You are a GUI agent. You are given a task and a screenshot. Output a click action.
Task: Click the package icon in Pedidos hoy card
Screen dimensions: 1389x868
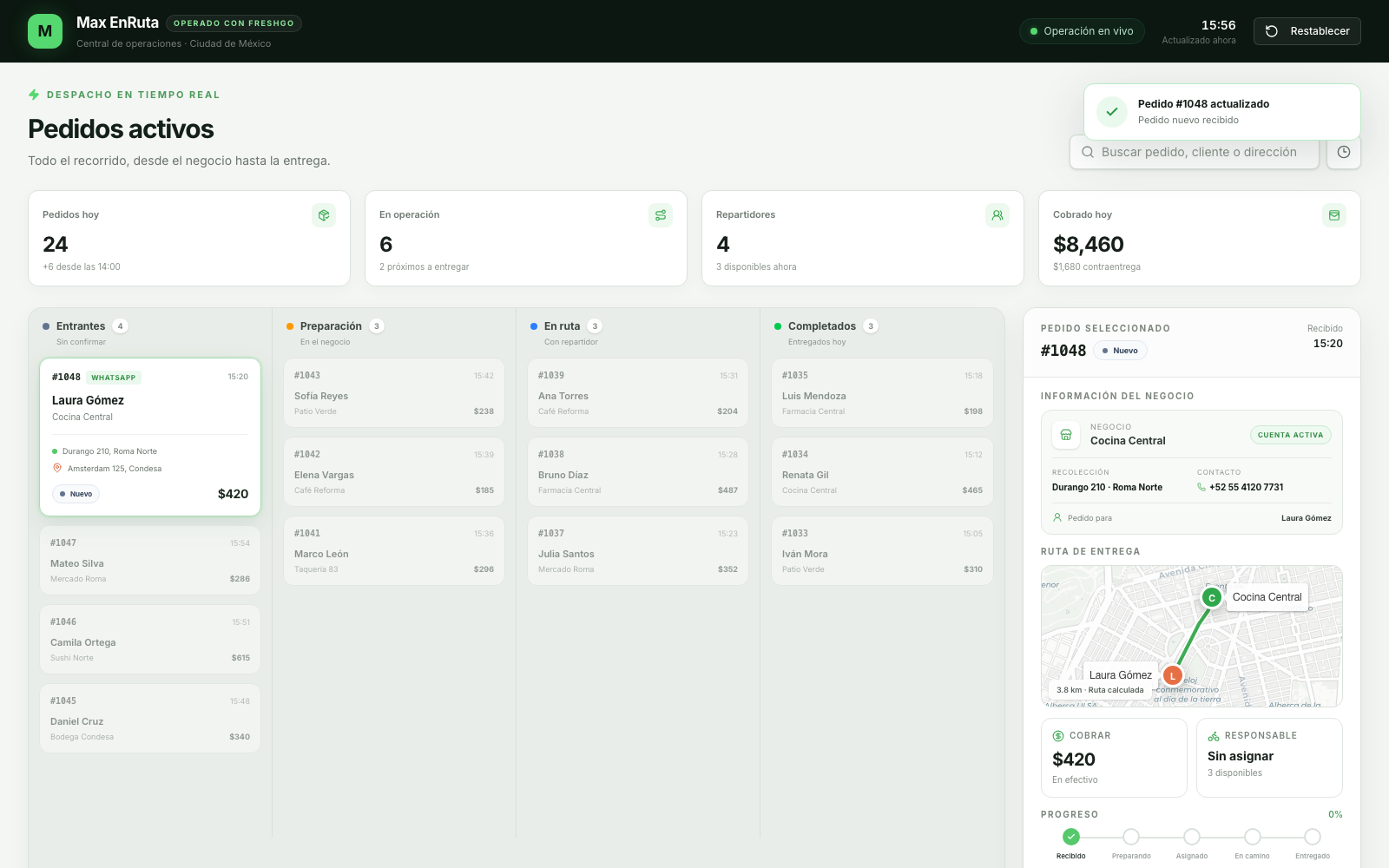pos(324,215)
